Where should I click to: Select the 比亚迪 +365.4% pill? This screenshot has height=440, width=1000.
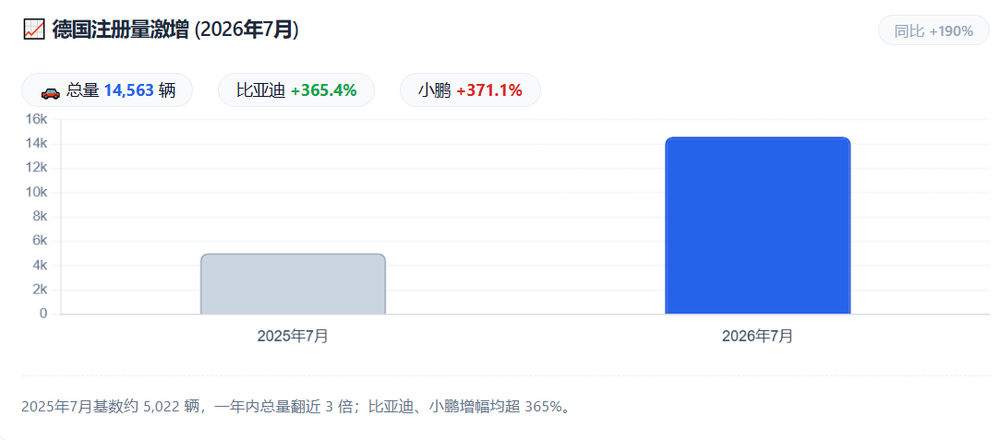[297, 91]
